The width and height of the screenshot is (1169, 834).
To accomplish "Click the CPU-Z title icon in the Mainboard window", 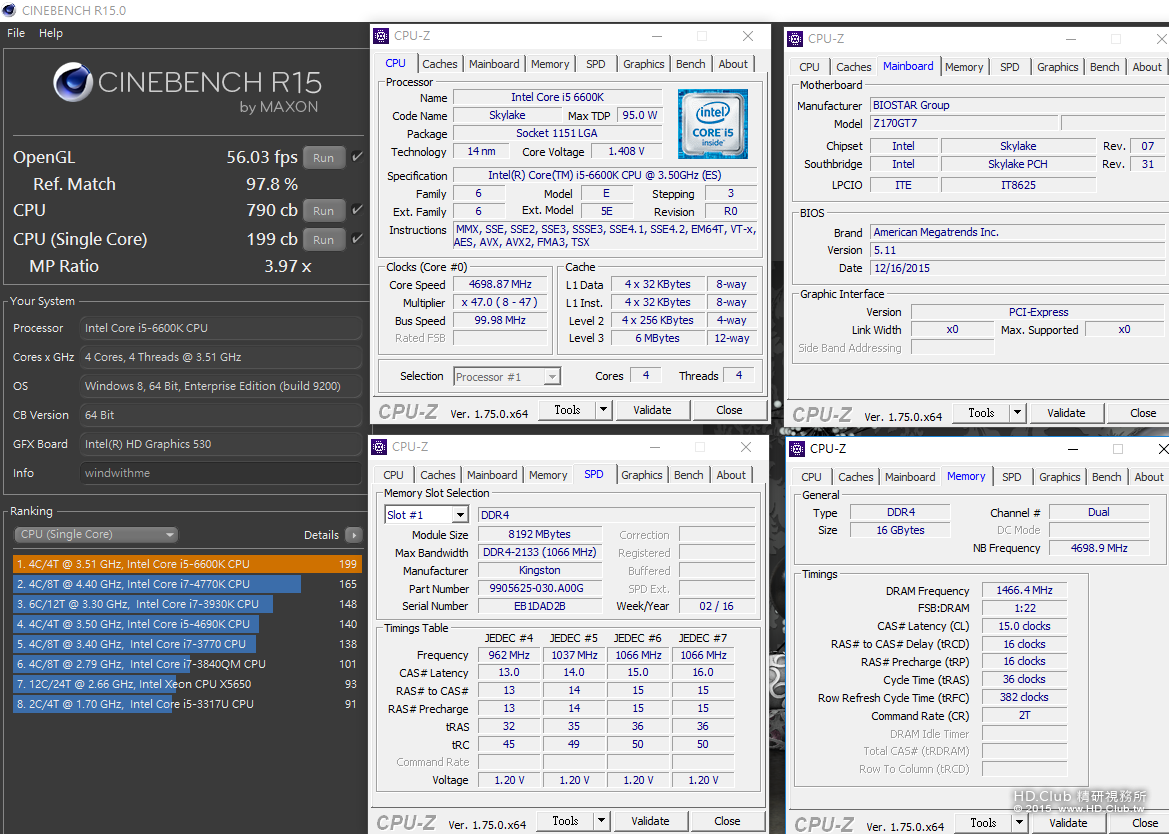I will [795, 39].
